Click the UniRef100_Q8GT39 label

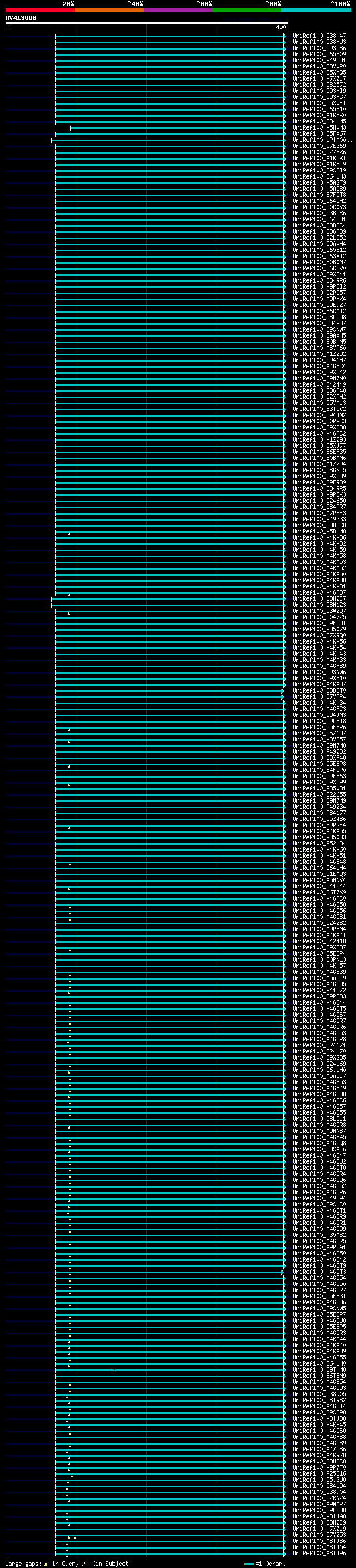point(319,232)
